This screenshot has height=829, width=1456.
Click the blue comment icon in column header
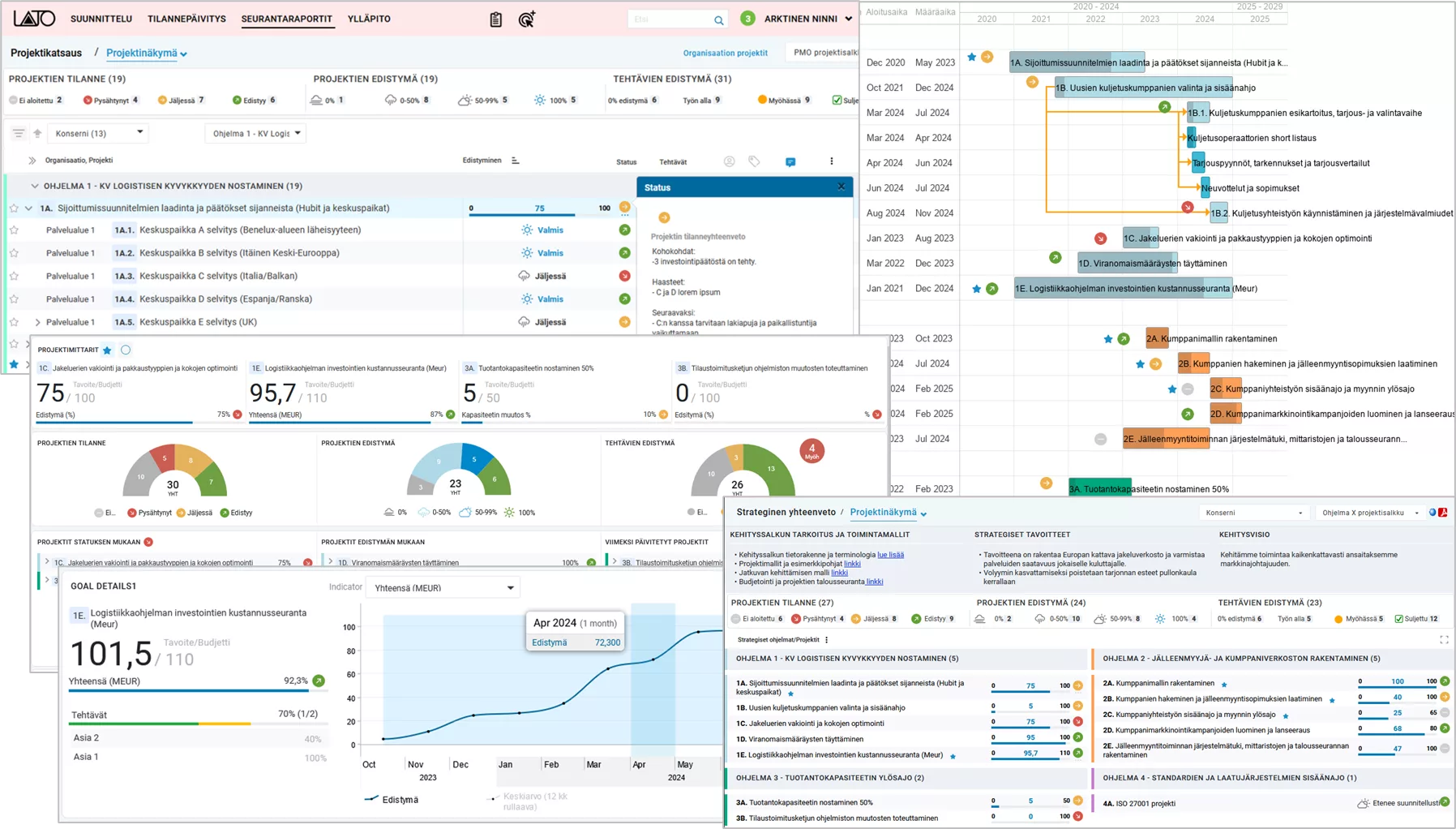pyautogui.click(x=790, y=162)
